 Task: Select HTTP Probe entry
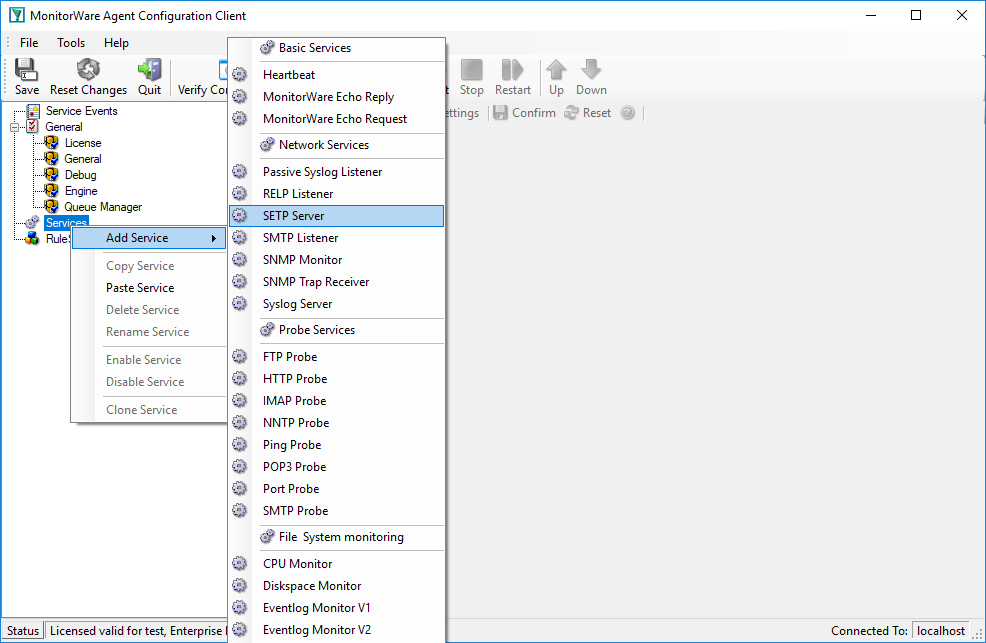tap(337, 378)
